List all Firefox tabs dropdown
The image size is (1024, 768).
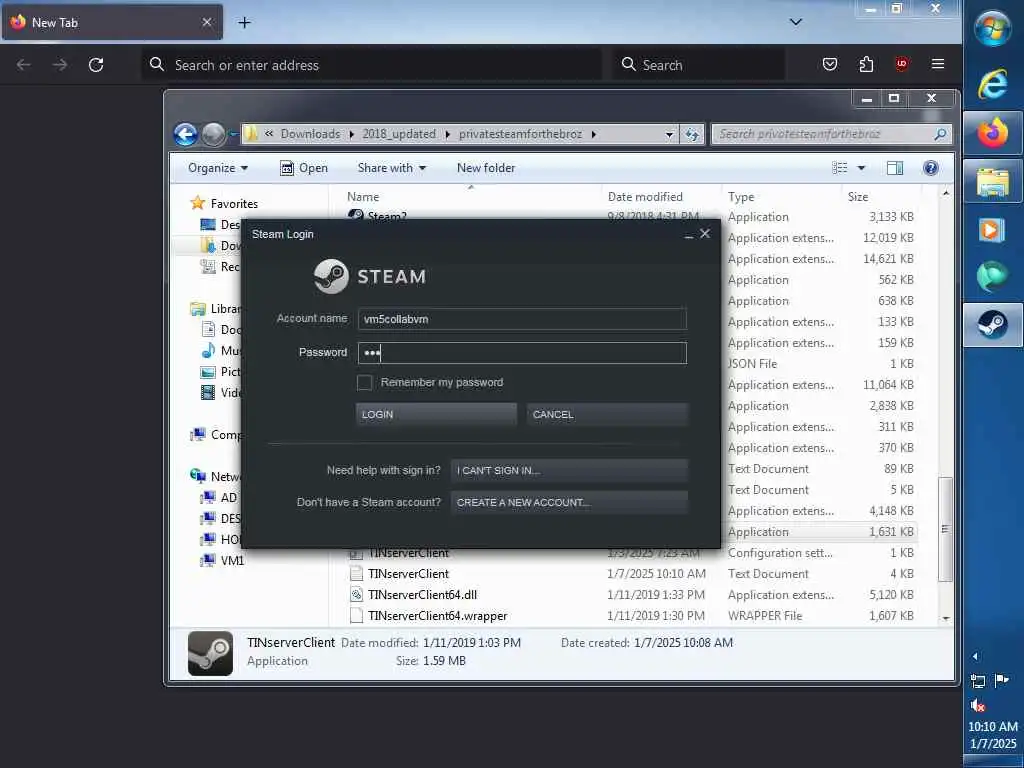[795, 22]
